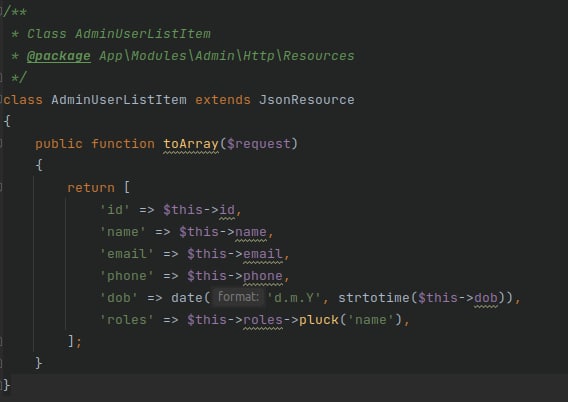Click the roles property before ->pluck
568x402 pixels.
pos(263,320)
